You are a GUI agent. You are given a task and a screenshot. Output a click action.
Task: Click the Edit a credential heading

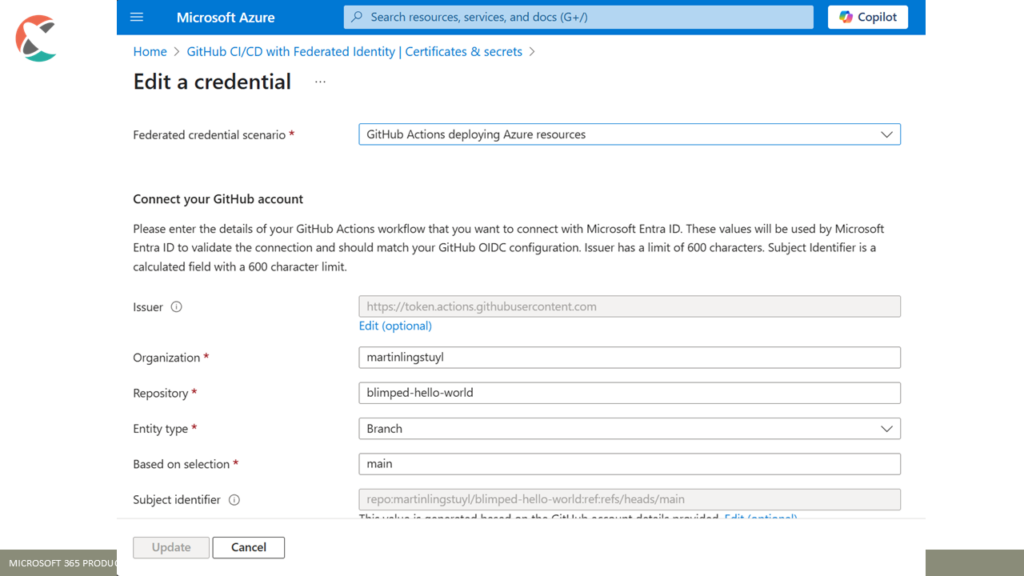212,82
